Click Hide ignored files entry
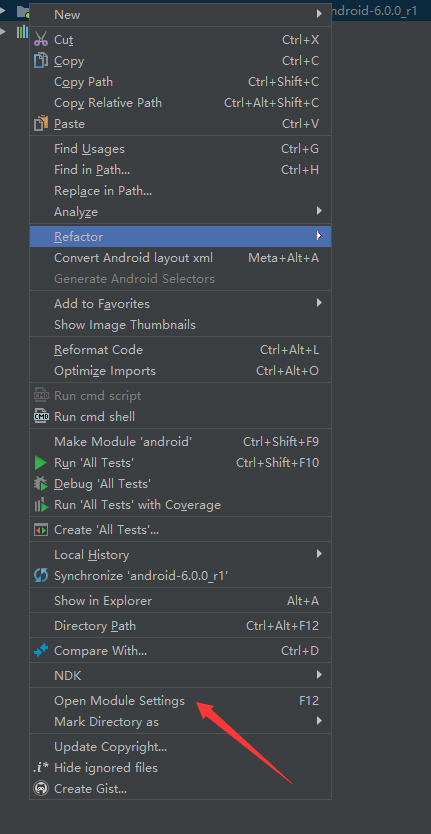The height and width of the screenshot is (834, 431). [x=180, y=768]
